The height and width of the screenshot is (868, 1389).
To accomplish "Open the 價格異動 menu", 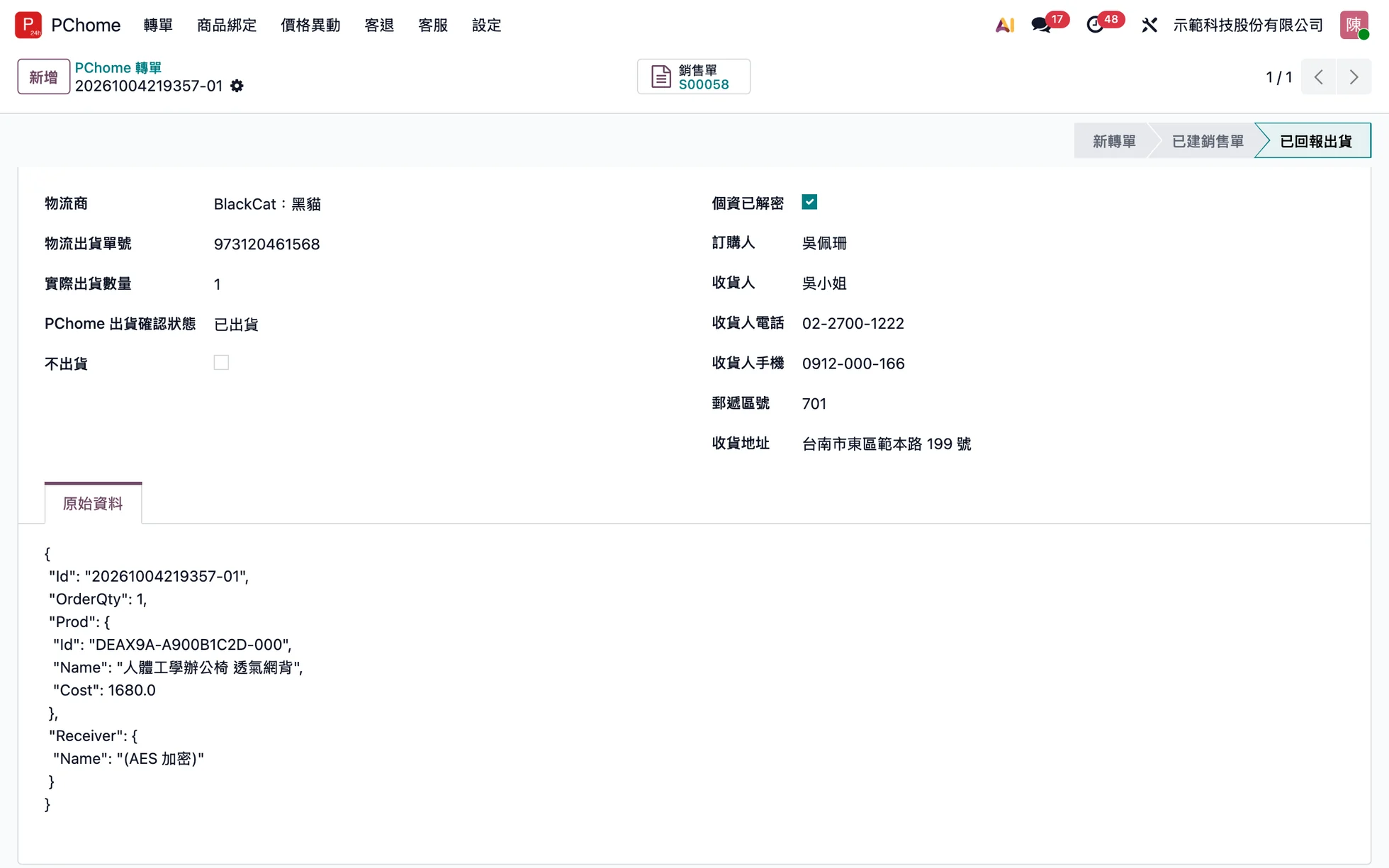I will [310, 25].
